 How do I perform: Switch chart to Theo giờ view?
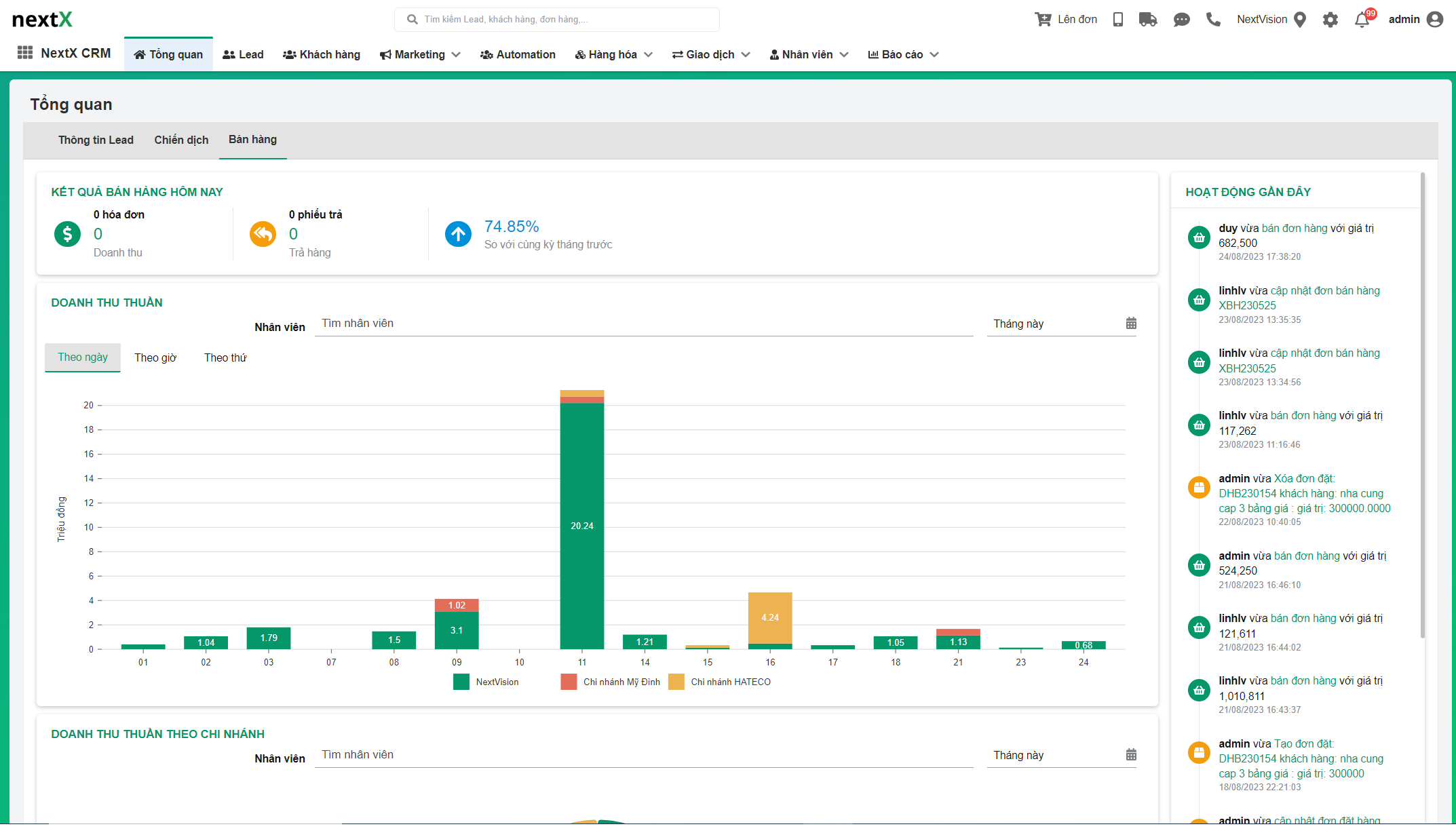tap(155, 357)
